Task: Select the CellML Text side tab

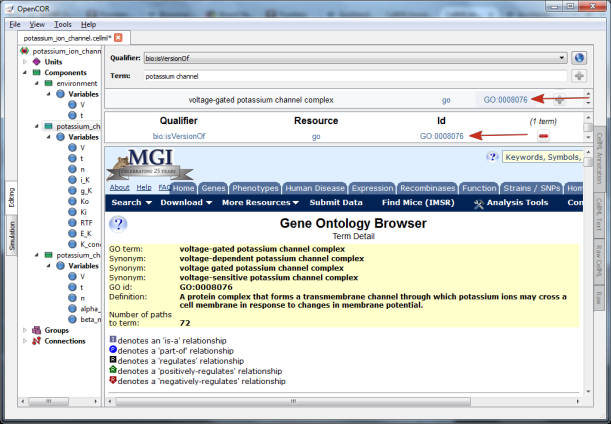Action: click(x=599, y=214)
